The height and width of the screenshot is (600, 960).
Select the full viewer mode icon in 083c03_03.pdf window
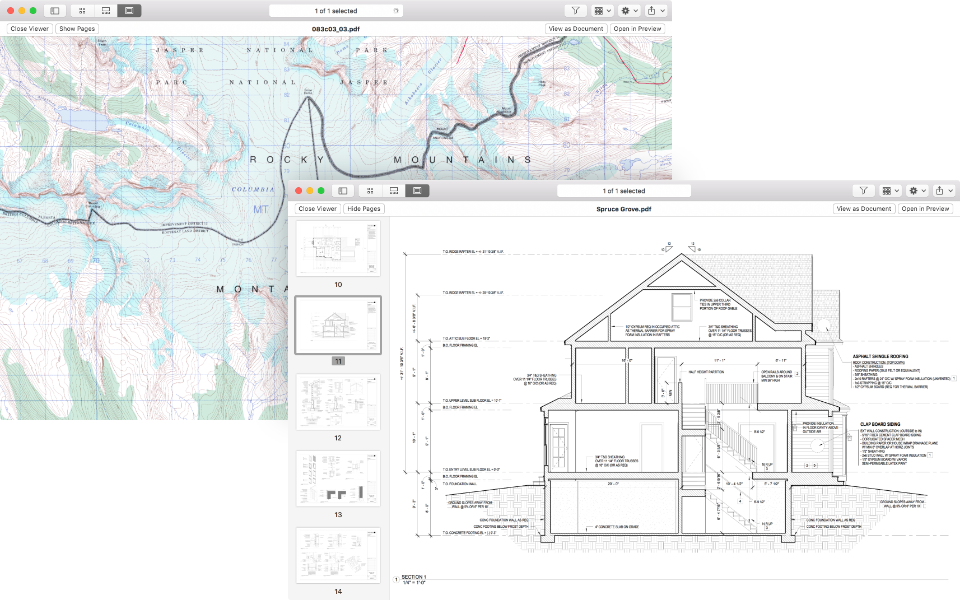(129, 10)
